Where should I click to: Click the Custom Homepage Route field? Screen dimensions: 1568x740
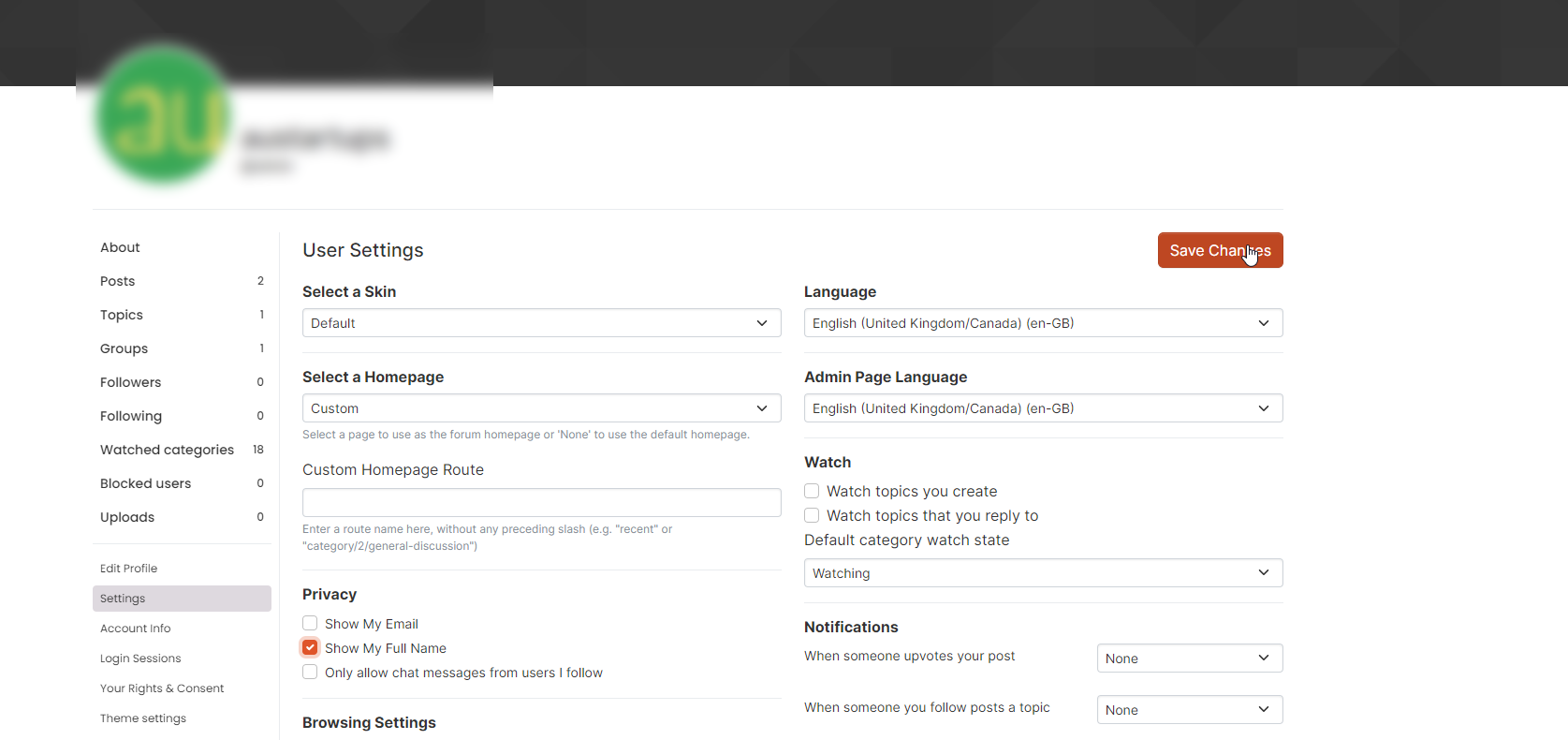[x=541, y=503]
